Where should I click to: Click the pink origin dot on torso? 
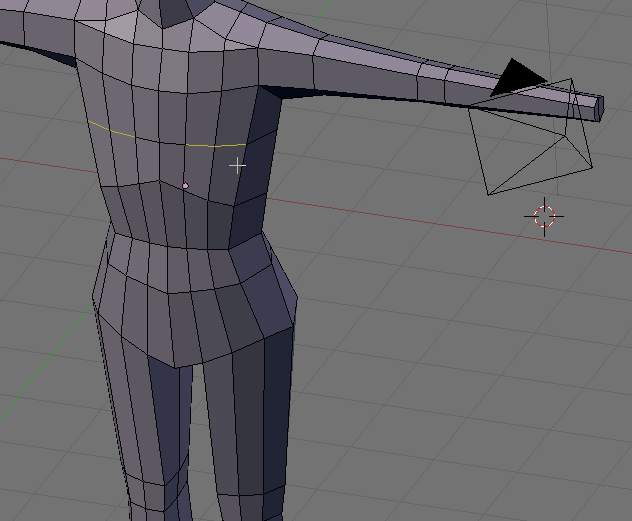pos(185,186)
